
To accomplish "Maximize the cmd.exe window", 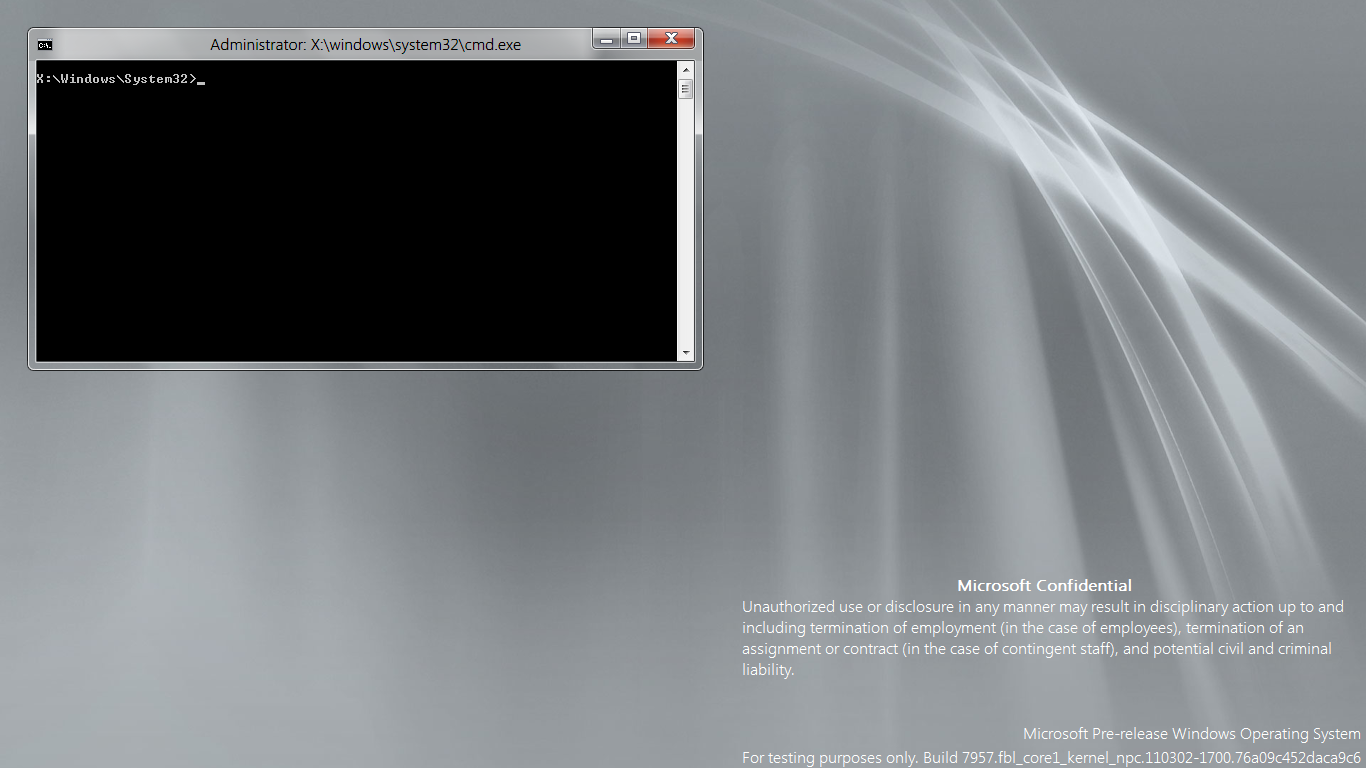I will point(633,39).
